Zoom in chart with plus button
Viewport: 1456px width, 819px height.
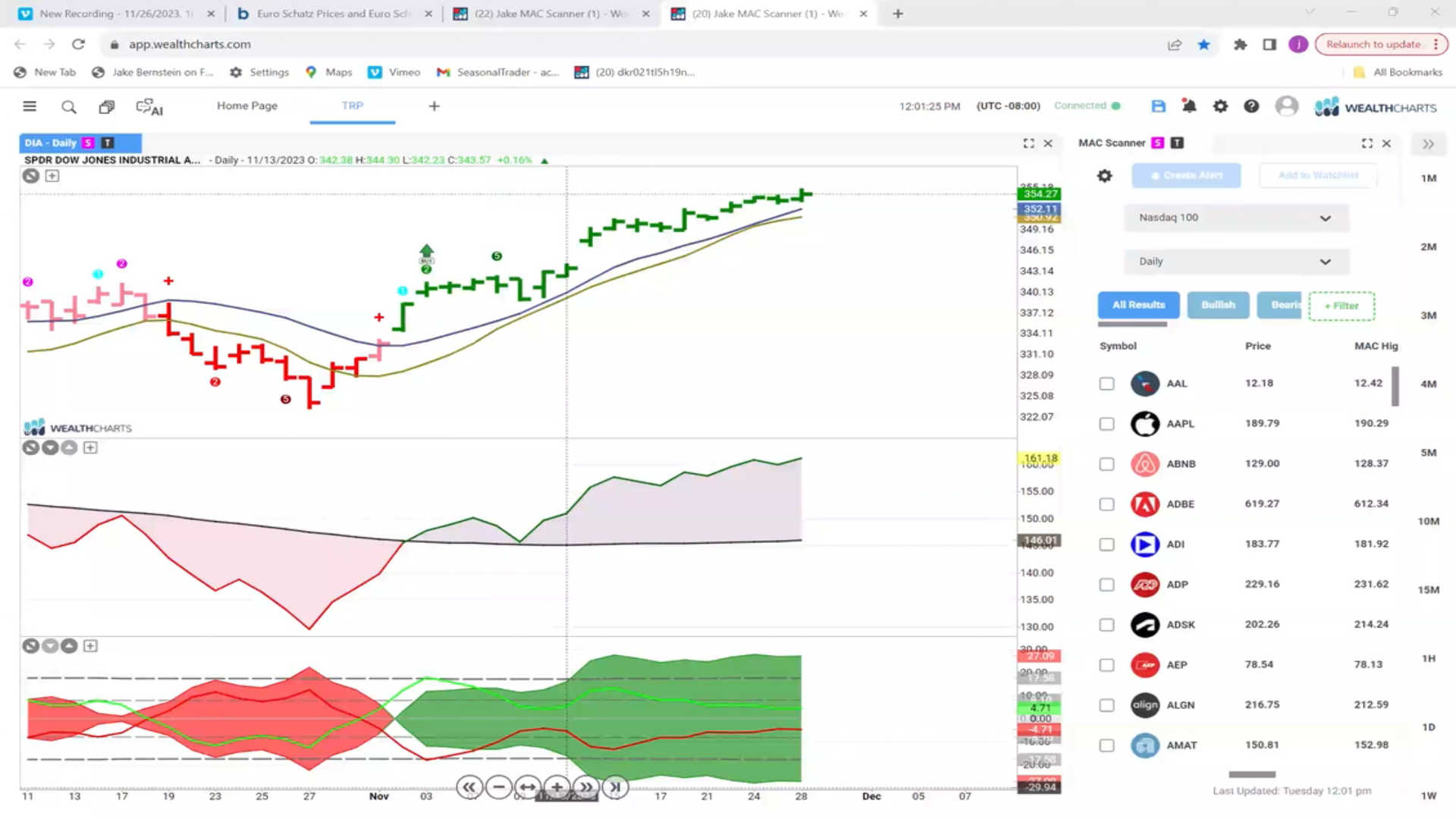tap(557, 787)
